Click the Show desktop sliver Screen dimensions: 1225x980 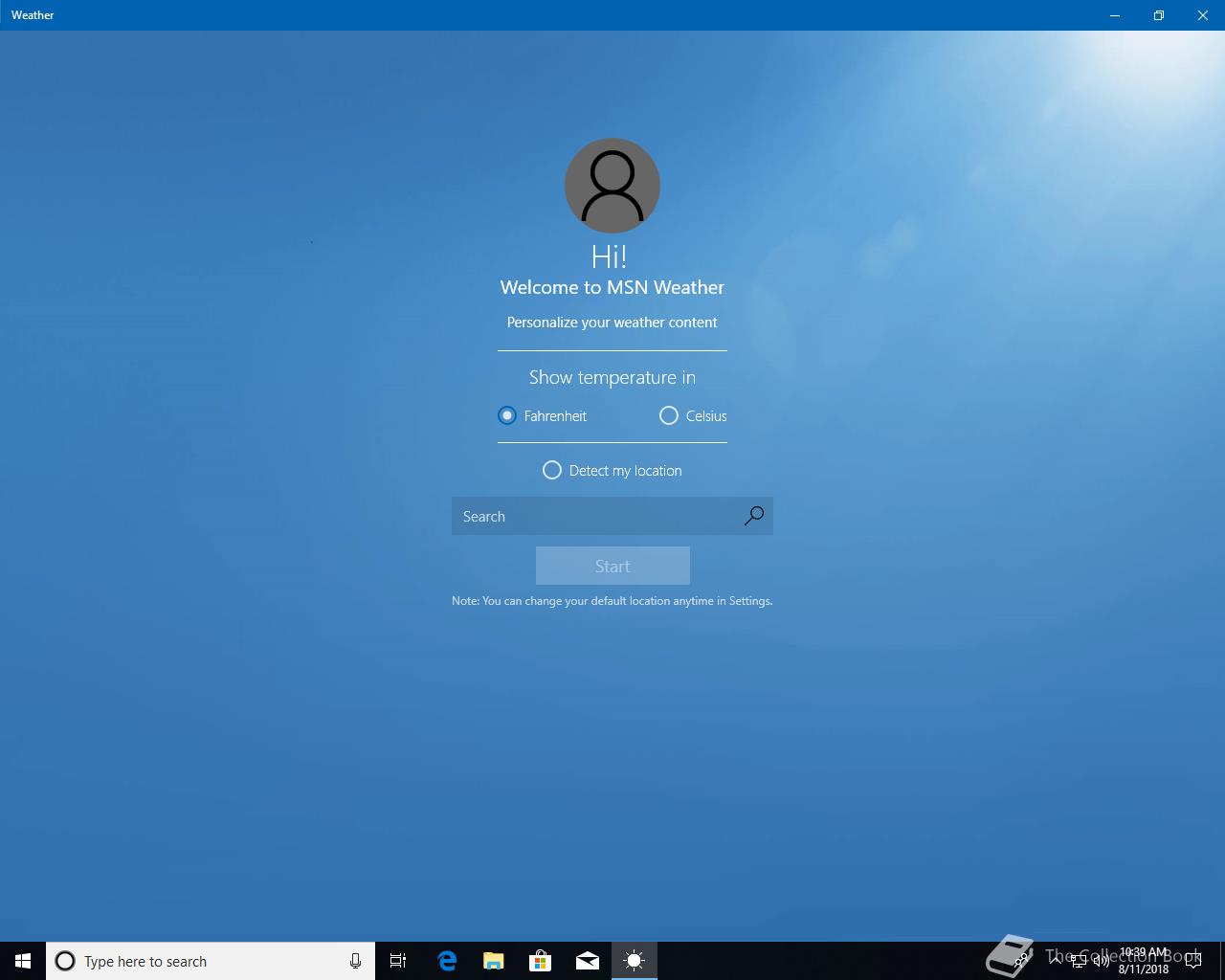(1222, 961)
